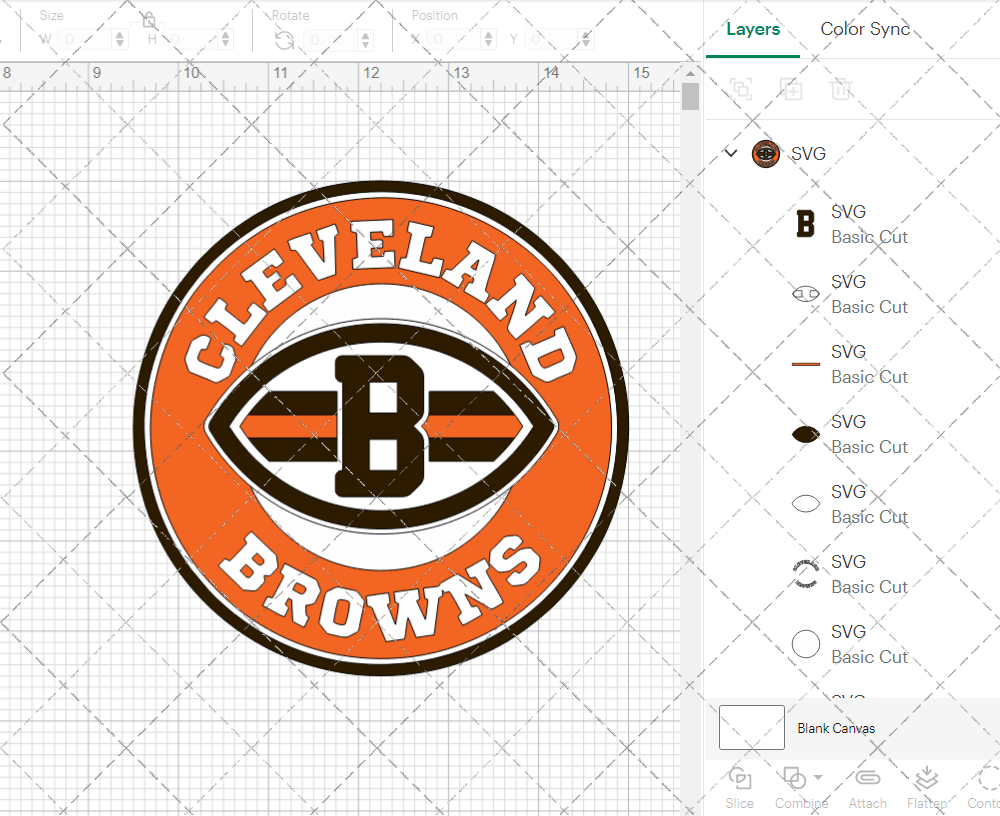This screenshot has width=1000, height=816.
Task: Select the white football shape layer
Action: (x=805, y=504)
